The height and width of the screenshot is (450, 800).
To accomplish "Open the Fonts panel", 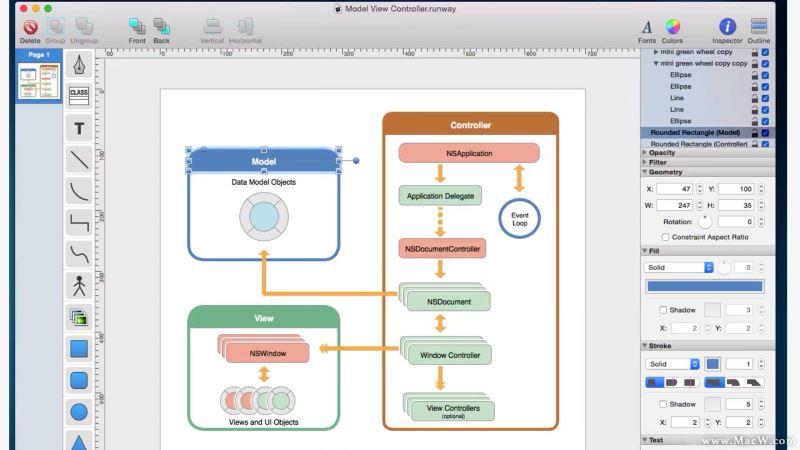I will click(x=646, y=27).
